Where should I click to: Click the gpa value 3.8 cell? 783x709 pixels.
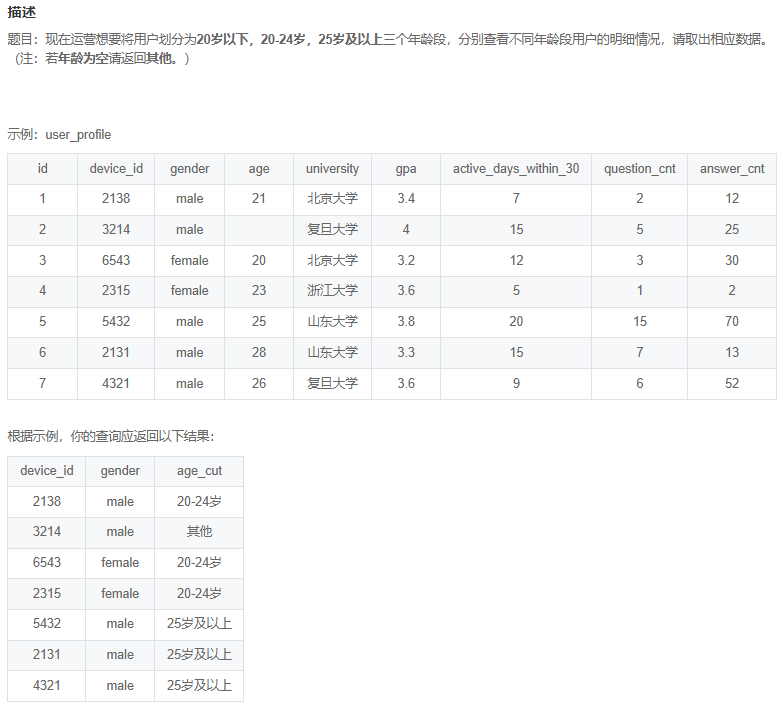tap(405, 322)
